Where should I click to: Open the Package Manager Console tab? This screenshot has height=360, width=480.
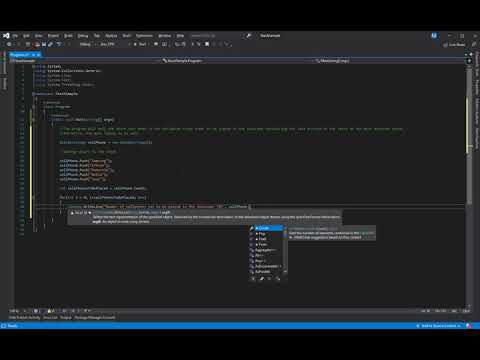point(95,318)
